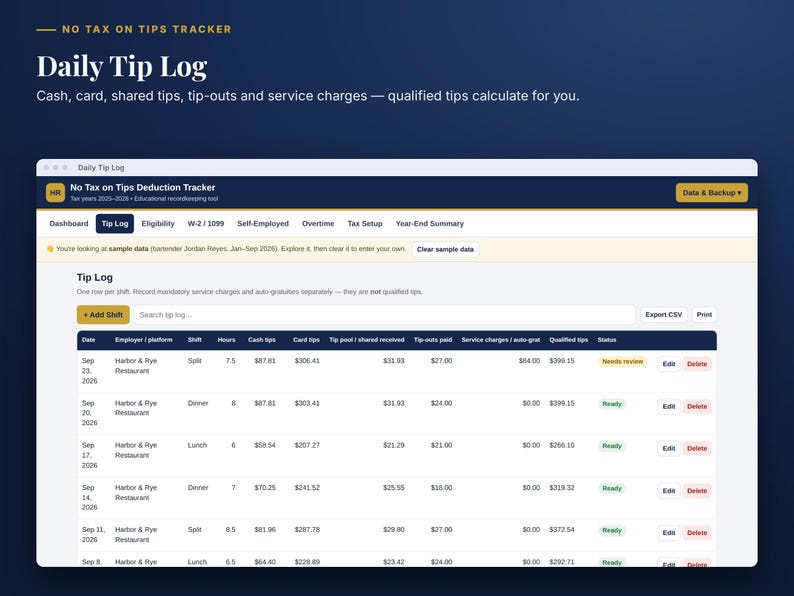
Task: Click Ready status on Sep 17 row
Action: (612, 446)
